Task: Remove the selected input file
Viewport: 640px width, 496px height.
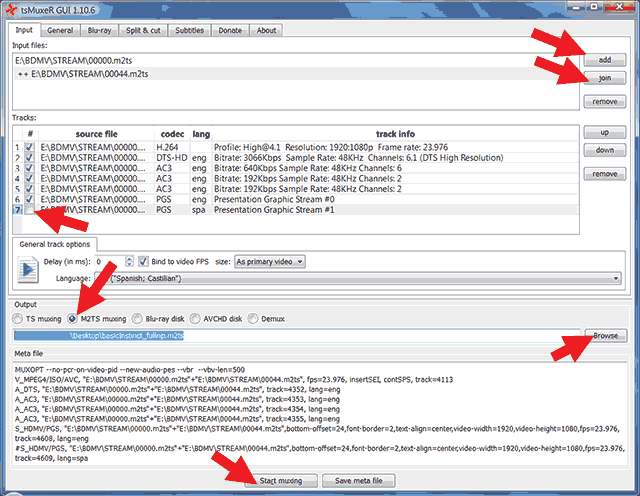Action: click(604, 101)
